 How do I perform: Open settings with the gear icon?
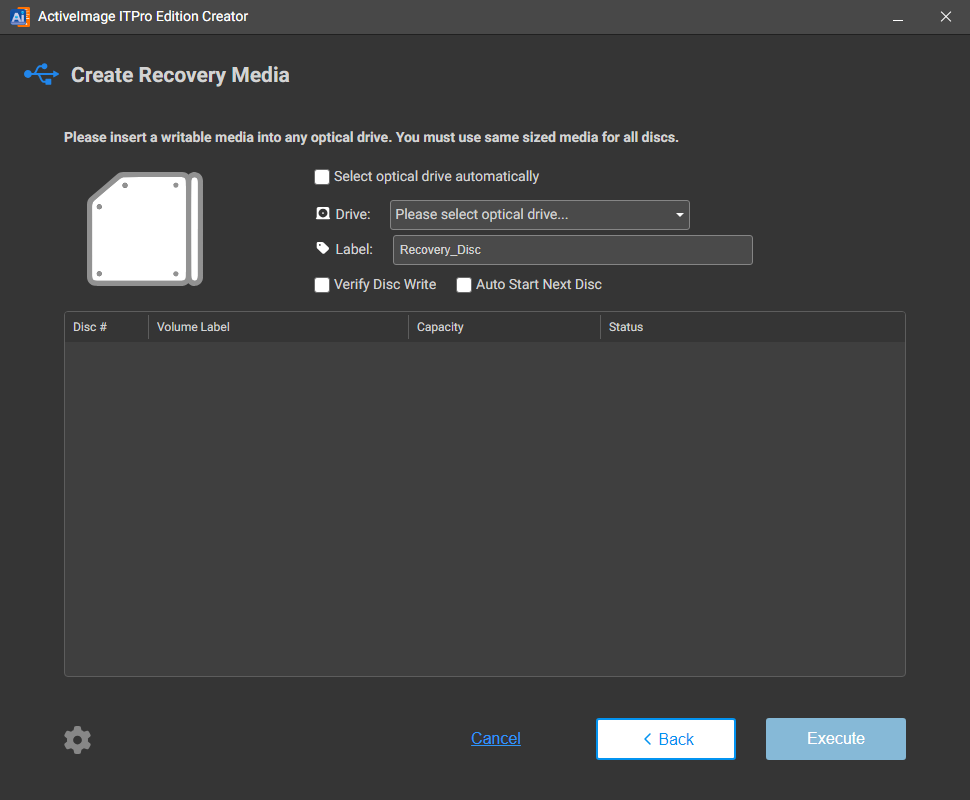pyautogui.click(x=77, y=740)
